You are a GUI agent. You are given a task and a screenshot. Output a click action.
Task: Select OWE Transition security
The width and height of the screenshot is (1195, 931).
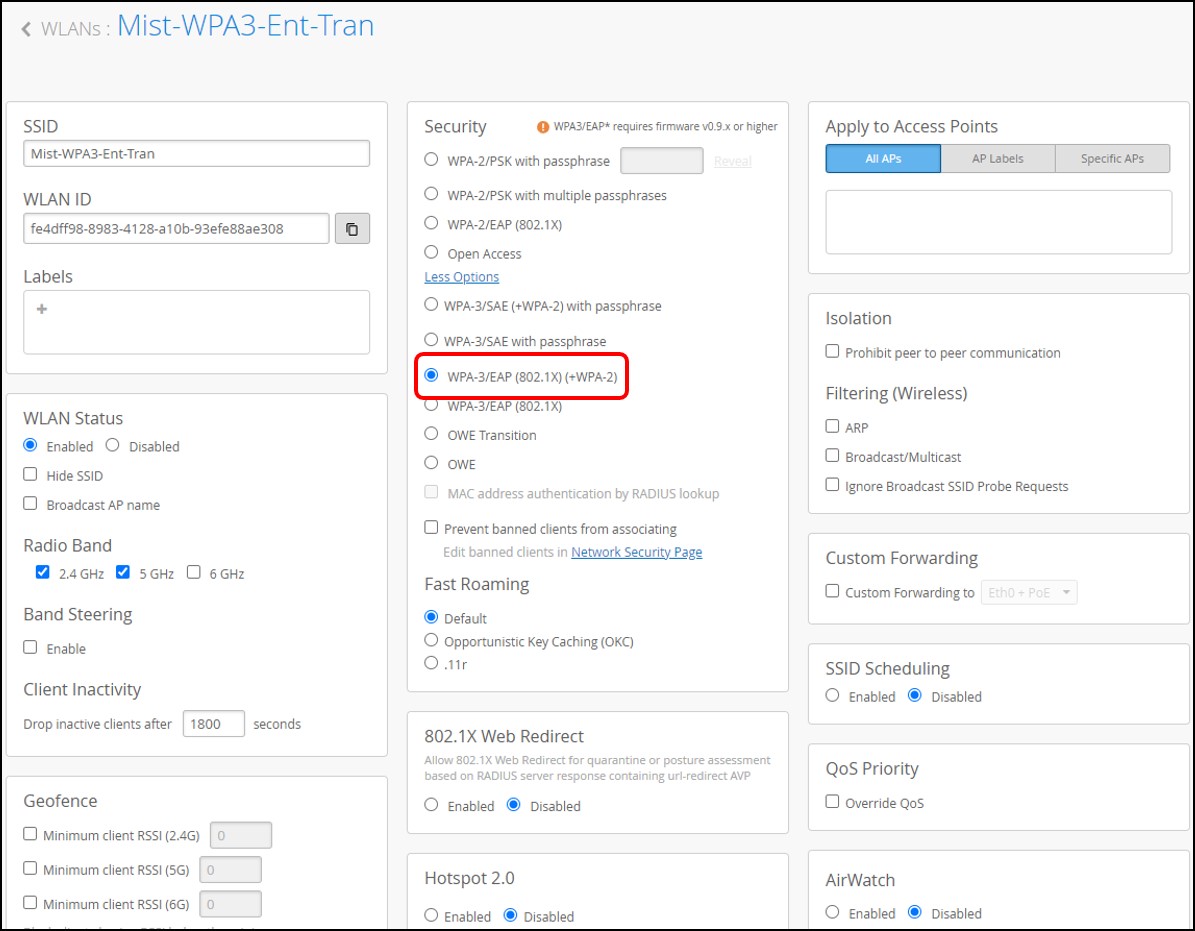(431, 434)
